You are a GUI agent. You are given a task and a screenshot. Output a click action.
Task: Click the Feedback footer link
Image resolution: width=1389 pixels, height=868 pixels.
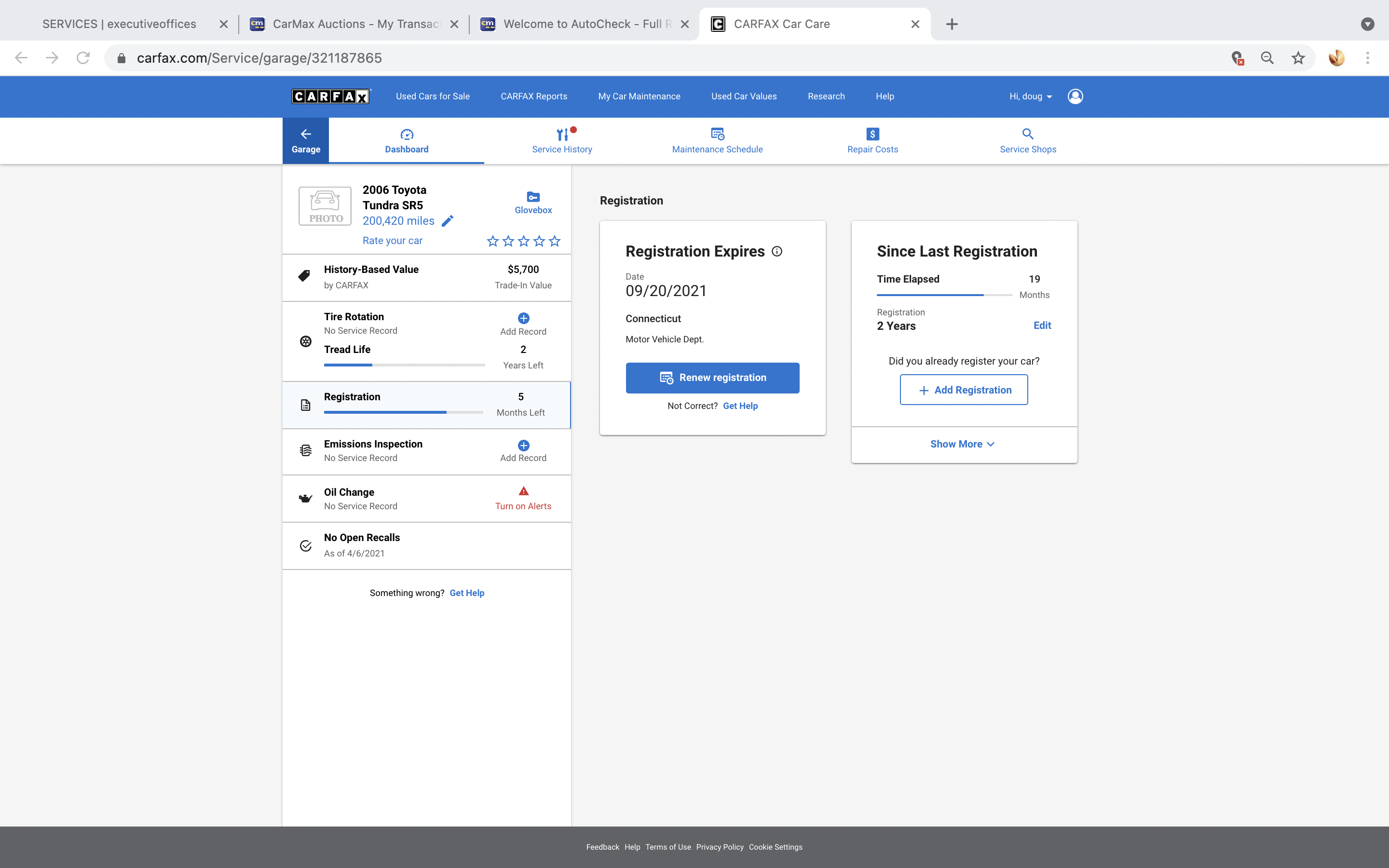pyautogui.click(x=603, y=847)
